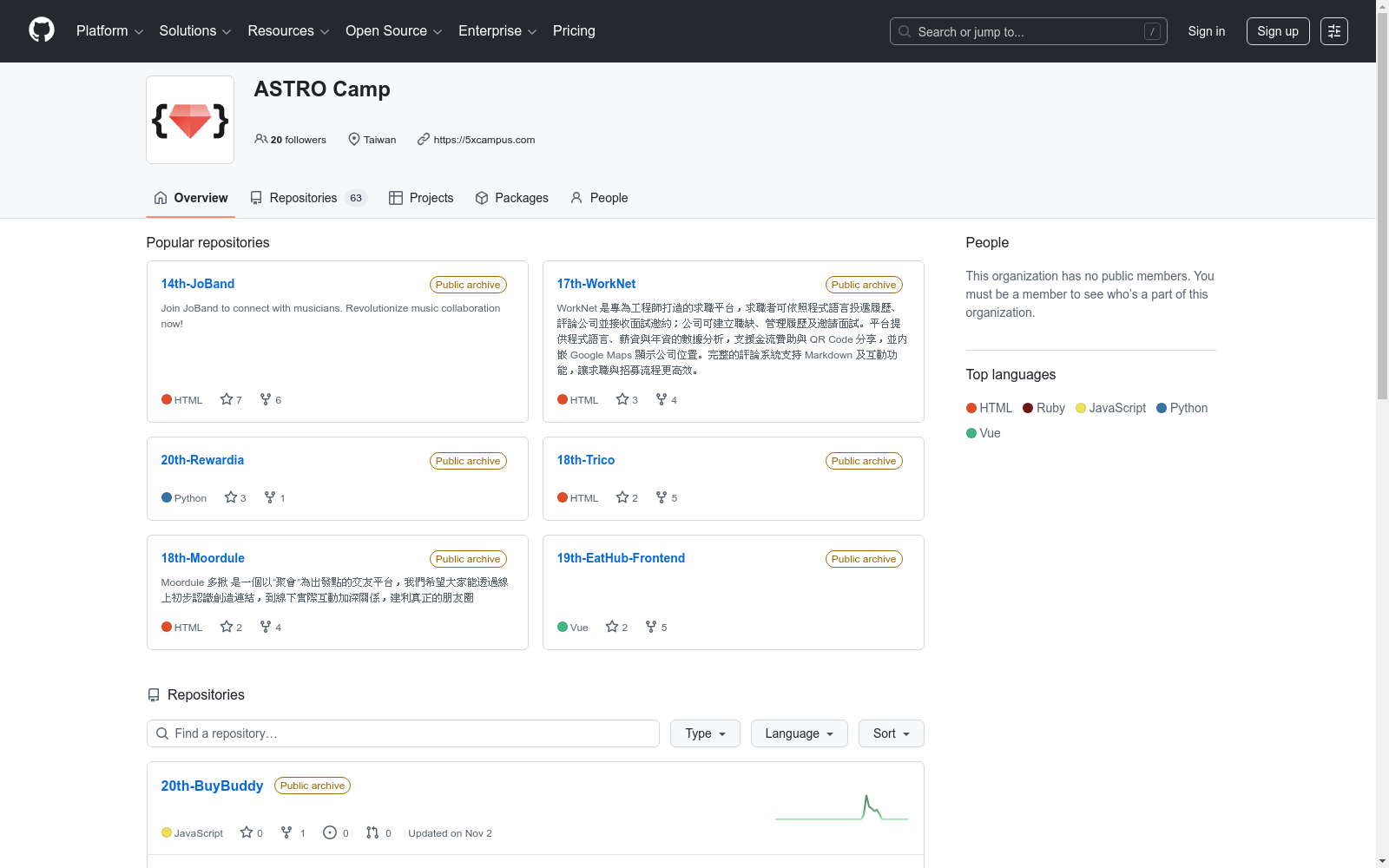Open the Sort dropdown
1389x868 pixels.
892,733
